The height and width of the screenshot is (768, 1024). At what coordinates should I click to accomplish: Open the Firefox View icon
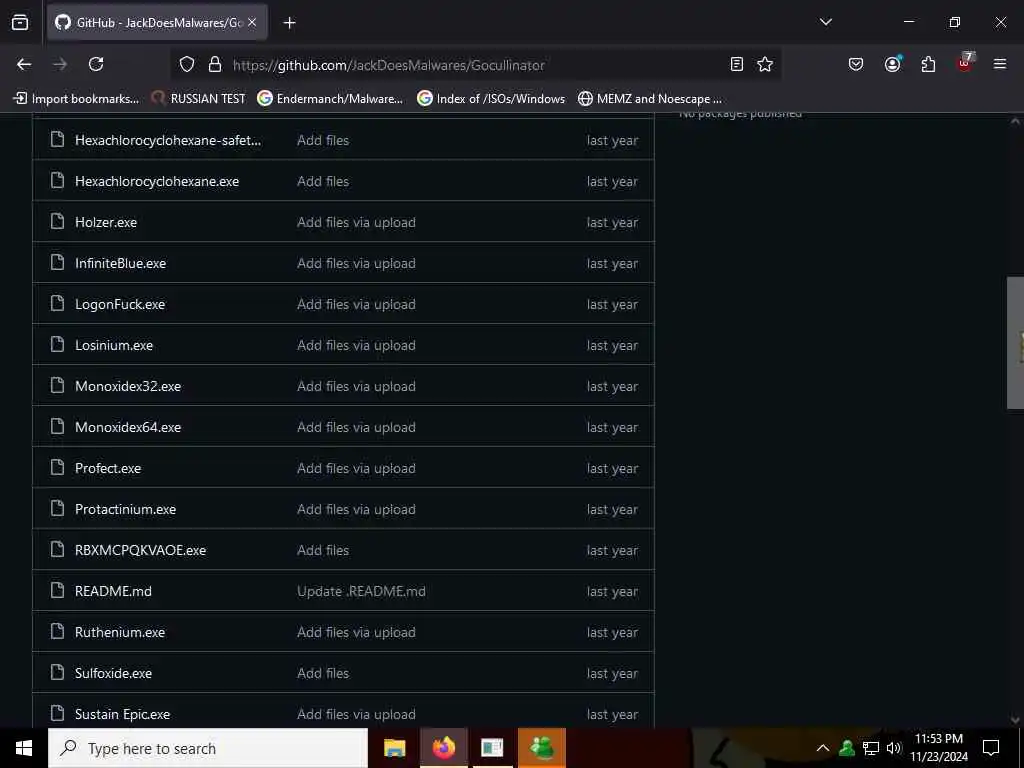click(x=20, y=22)
